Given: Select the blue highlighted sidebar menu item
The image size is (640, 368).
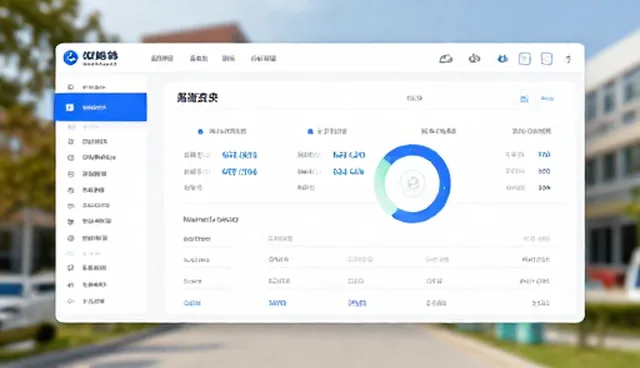Looking at the screenshot, I should (100, 107).
